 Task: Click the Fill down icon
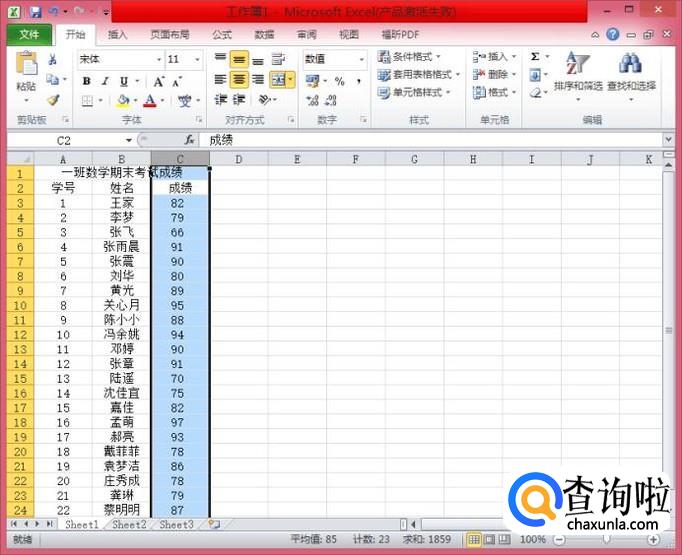click(535, 75)
